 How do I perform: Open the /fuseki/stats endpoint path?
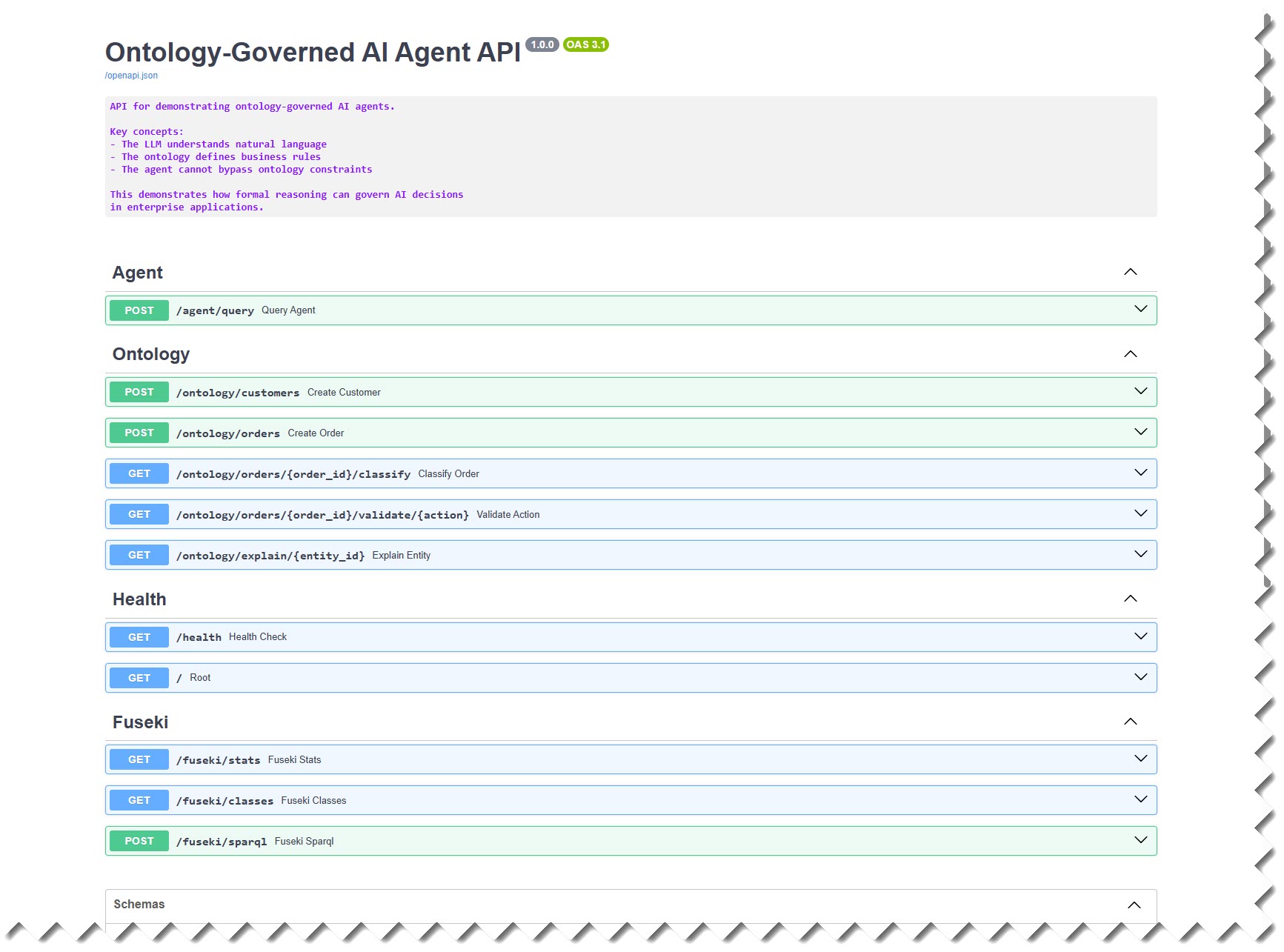tap(219, 760)
